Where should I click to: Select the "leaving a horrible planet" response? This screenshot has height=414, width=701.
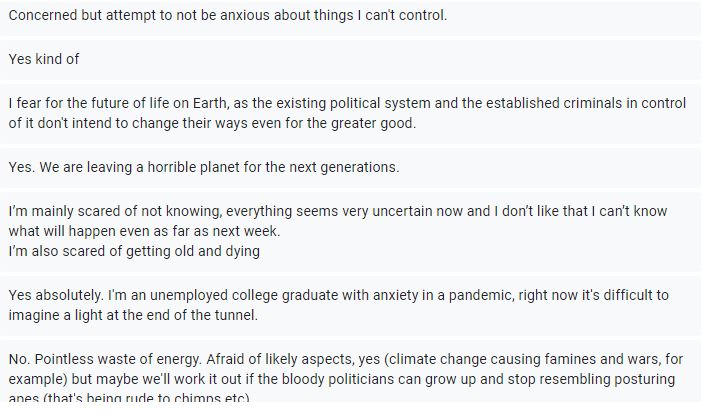coord(204,167)
